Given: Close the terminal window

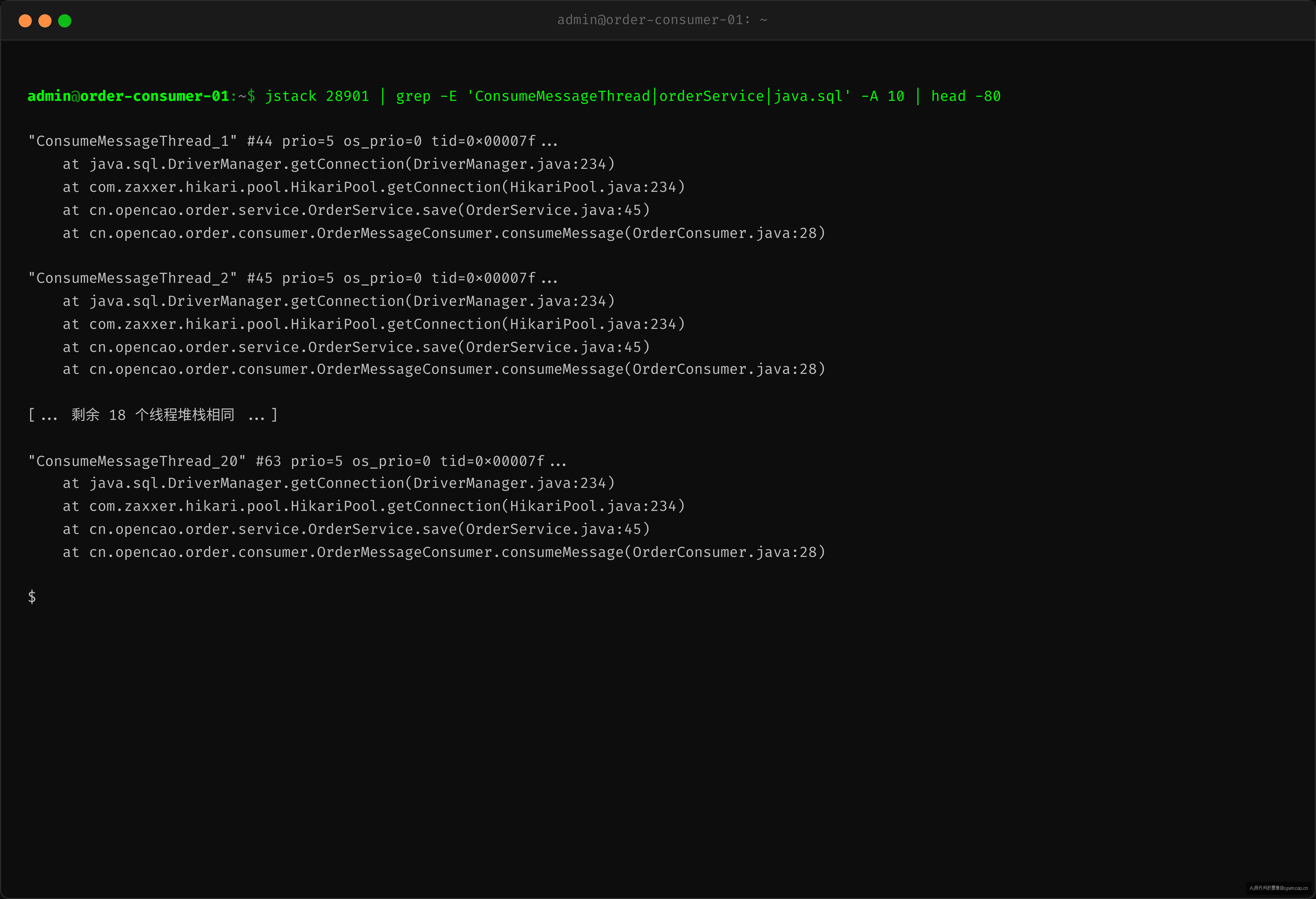Looking at the screenshot, I should tap(25, 21).
